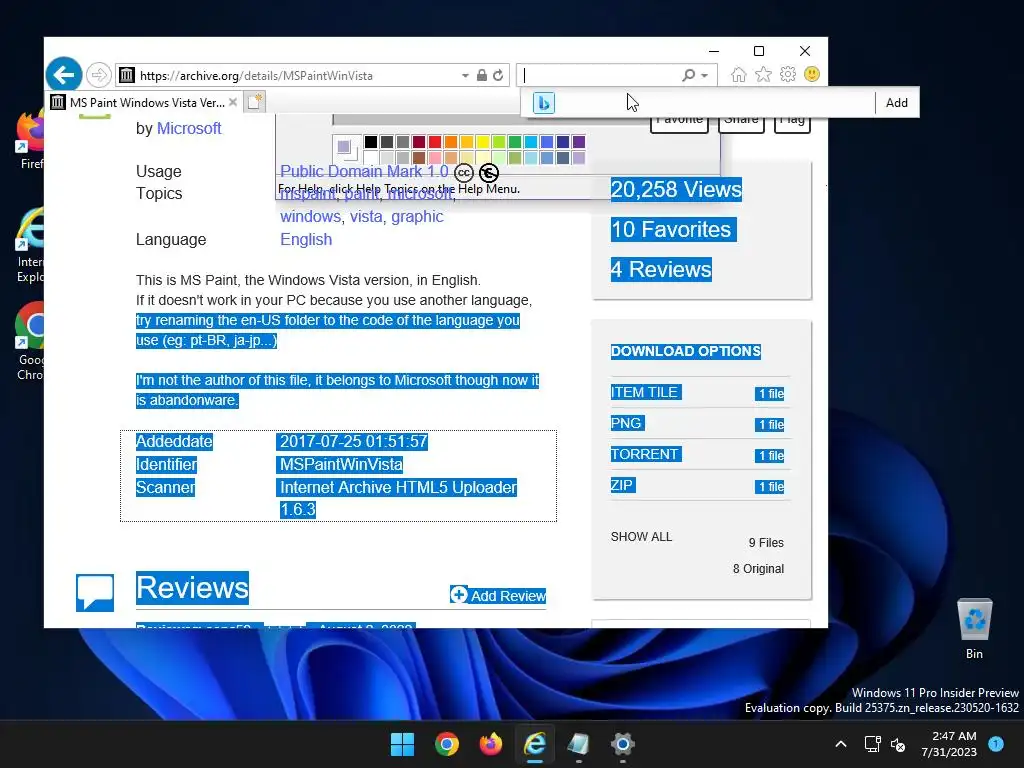The width and height of the screenshot is (1024, 768).
Task: Open the Recycle Bin on the desktop
Action: tap(974, 628)
